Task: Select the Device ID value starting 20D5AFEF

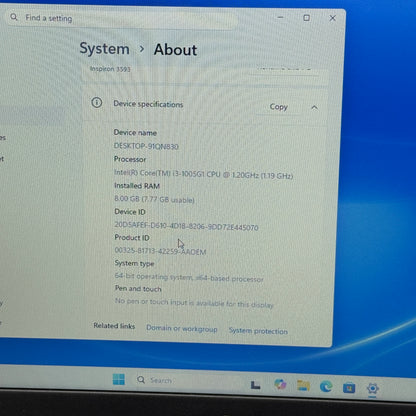Action: coord(186,226)
